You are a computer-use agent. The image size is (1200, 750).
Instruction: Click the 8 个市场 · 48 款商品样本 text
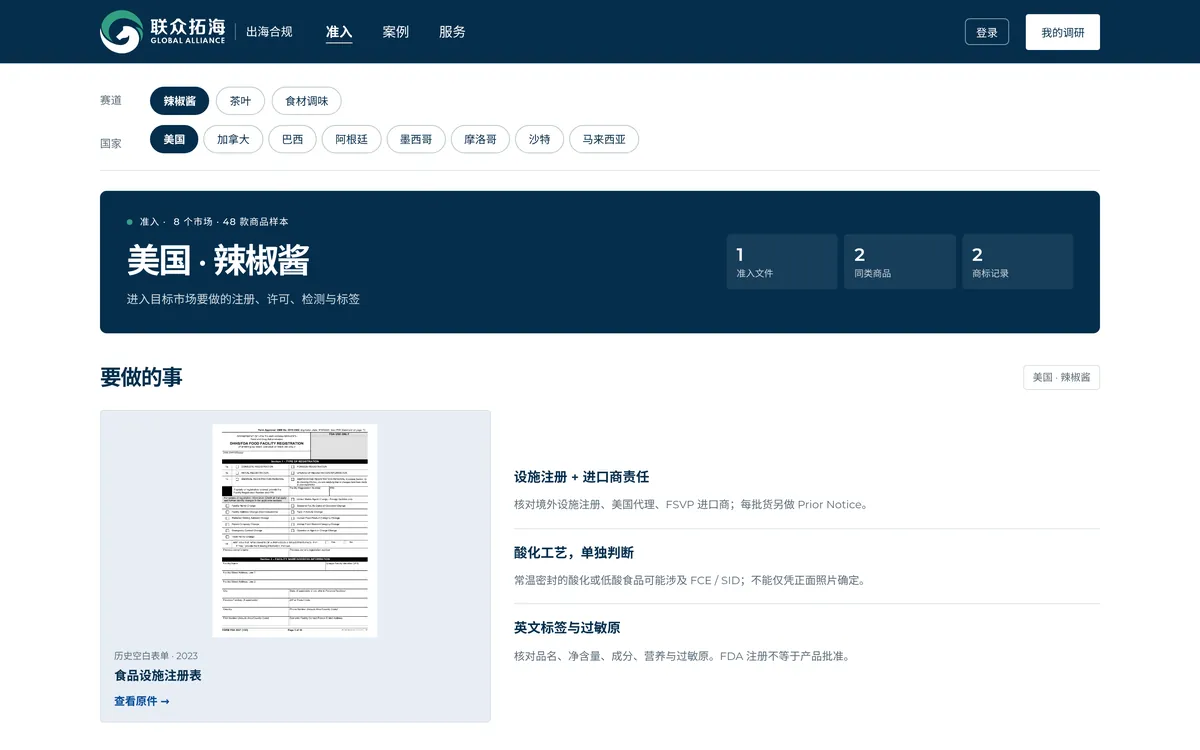point(231,222)
